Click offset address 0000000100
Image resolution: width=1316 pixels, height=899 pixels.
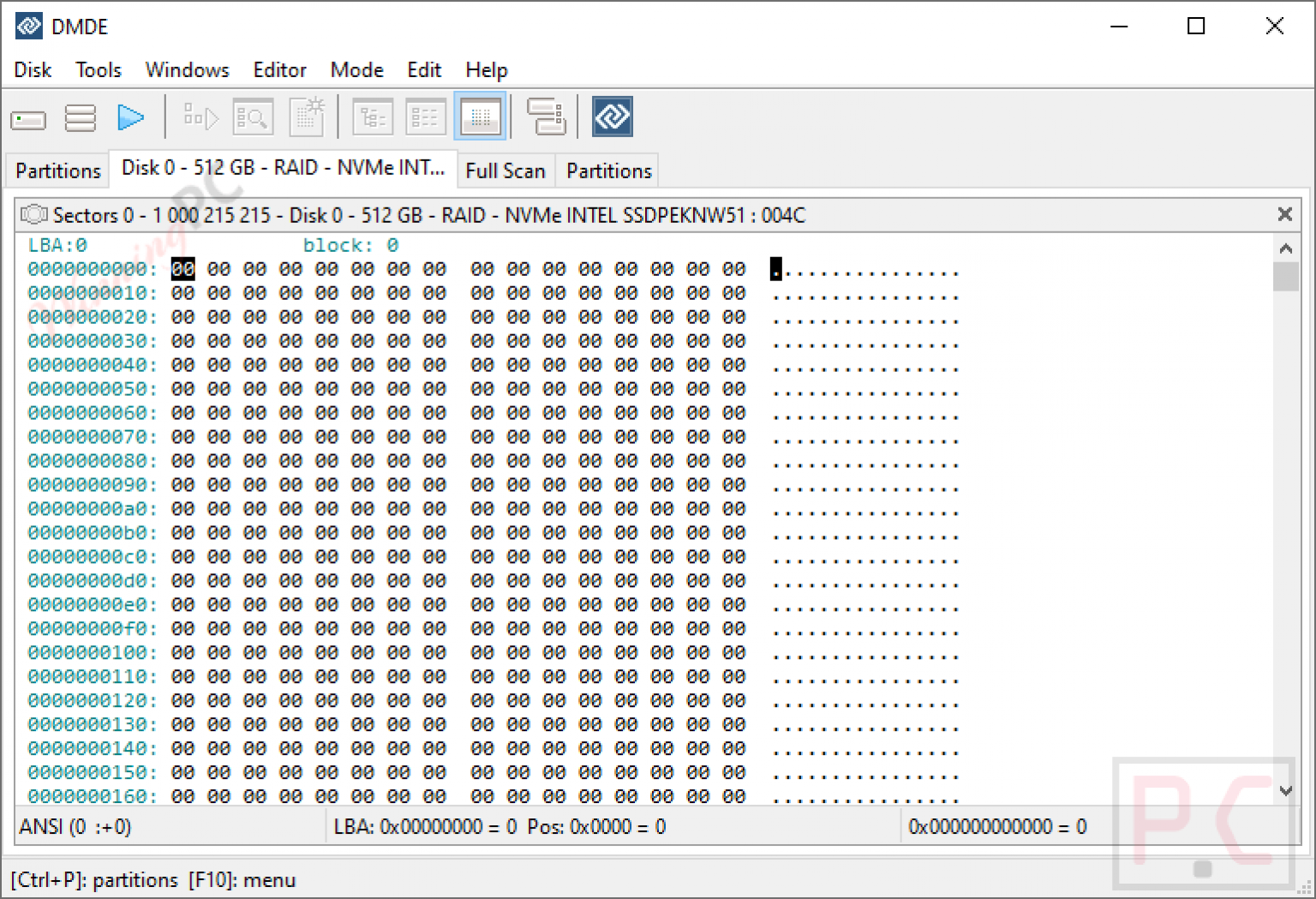point(93,653)
